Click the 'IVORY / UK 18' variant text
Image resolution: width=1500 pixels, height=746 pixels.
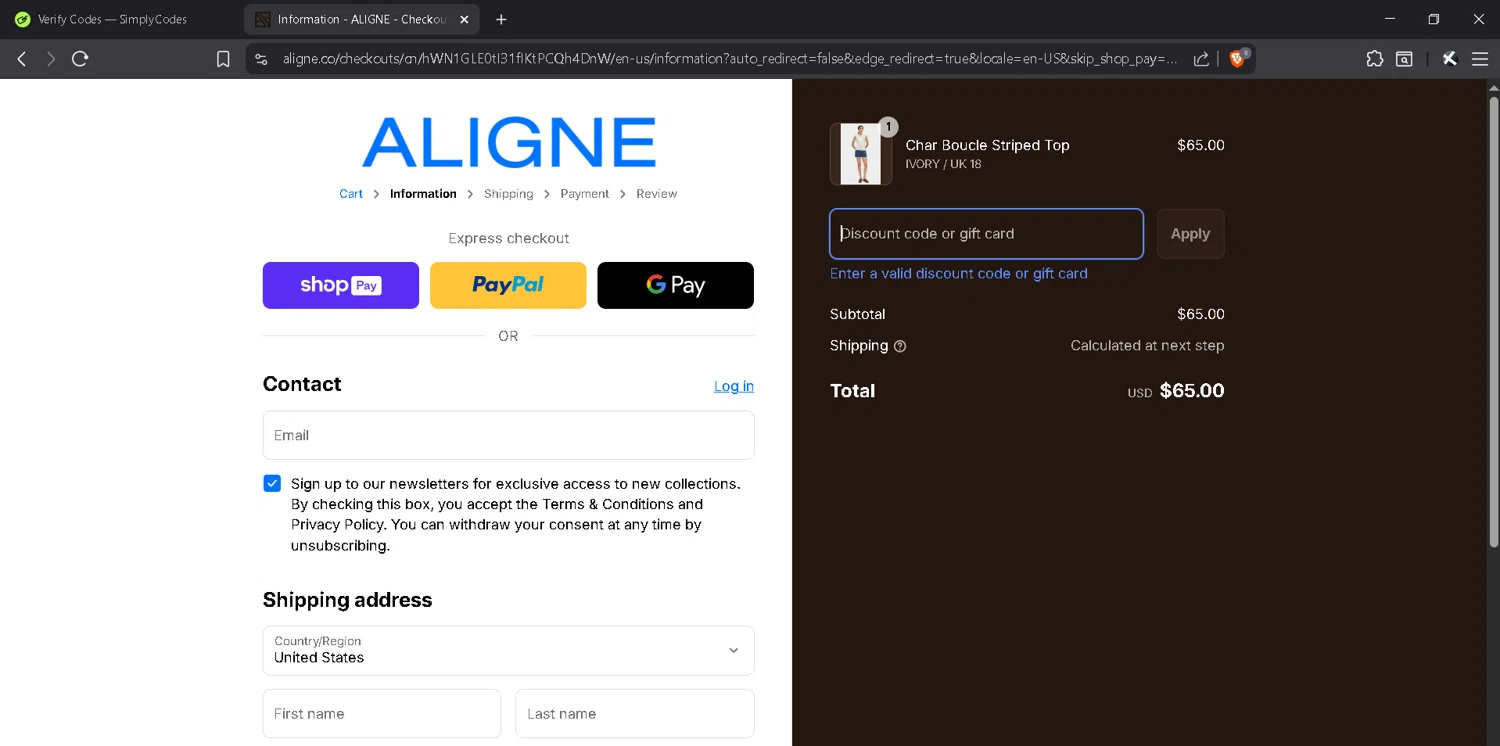943,164
